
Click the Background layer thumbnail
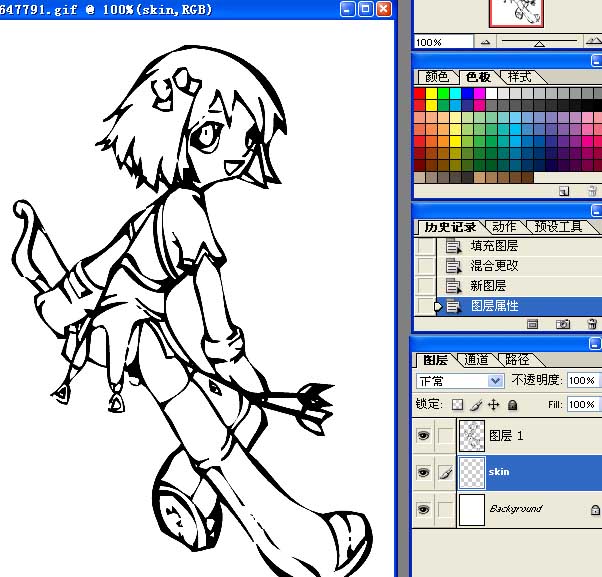pos(472,509)
